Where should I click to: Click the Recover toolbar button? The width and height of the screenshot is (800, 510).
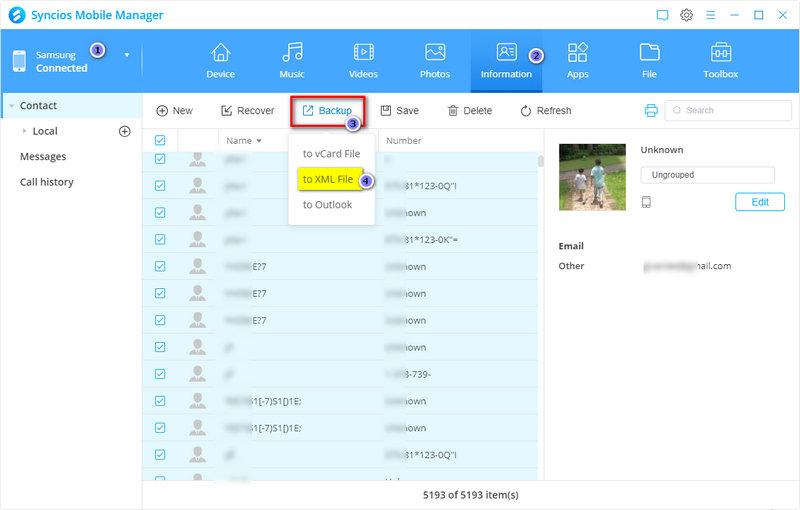(247, 111)
